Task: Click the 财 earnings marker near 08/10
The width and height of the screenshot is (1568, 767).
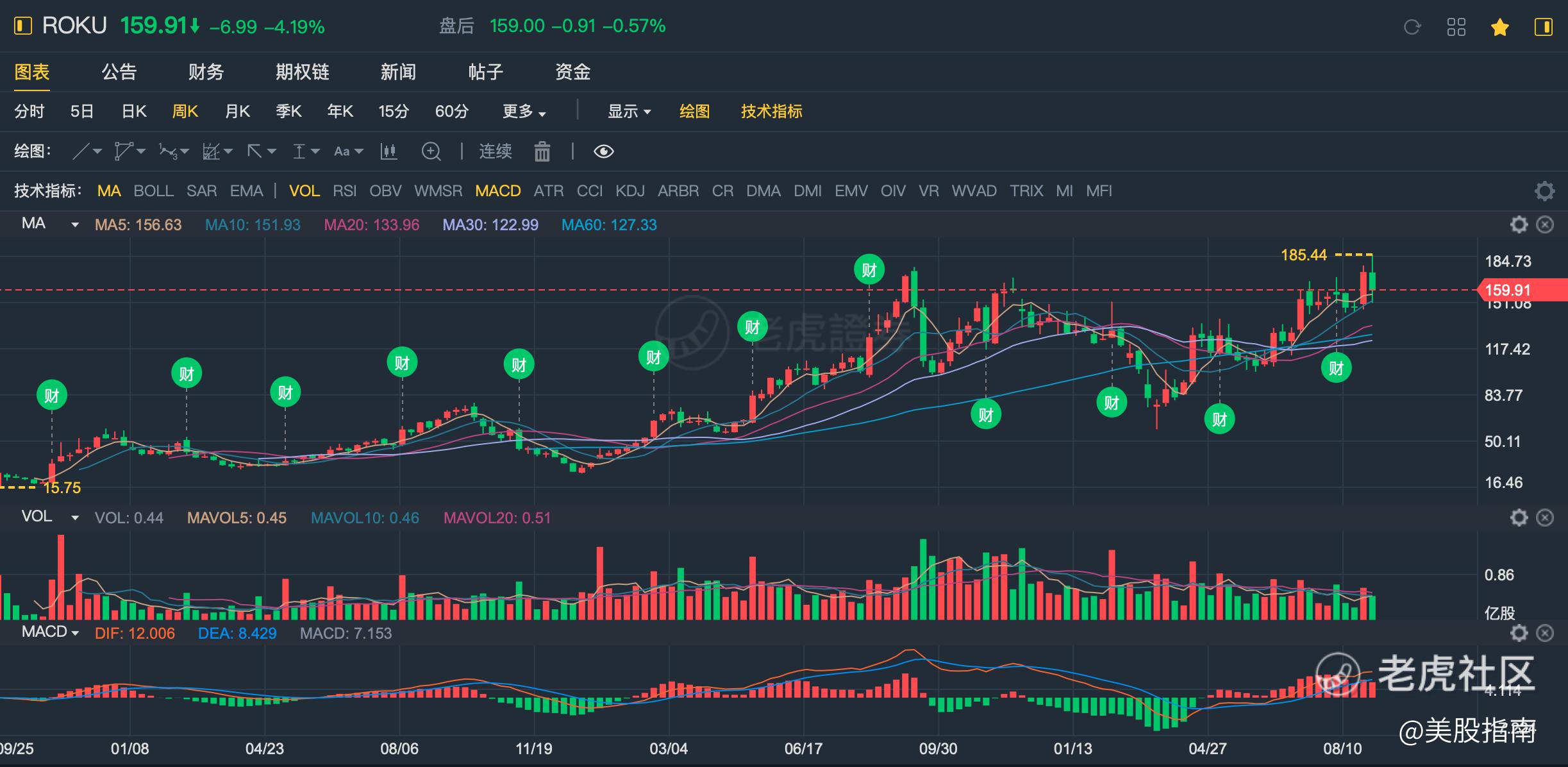Action: coord(1336,368)
